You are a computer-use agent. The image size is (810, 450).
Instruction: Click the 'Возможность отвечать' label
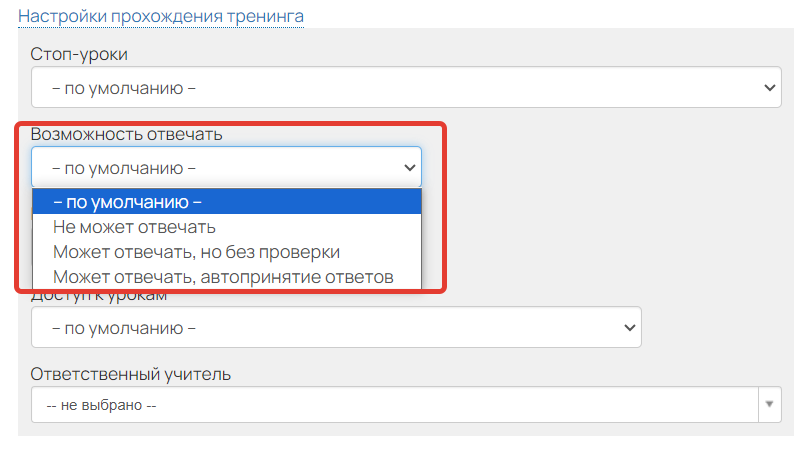(127, 134)
